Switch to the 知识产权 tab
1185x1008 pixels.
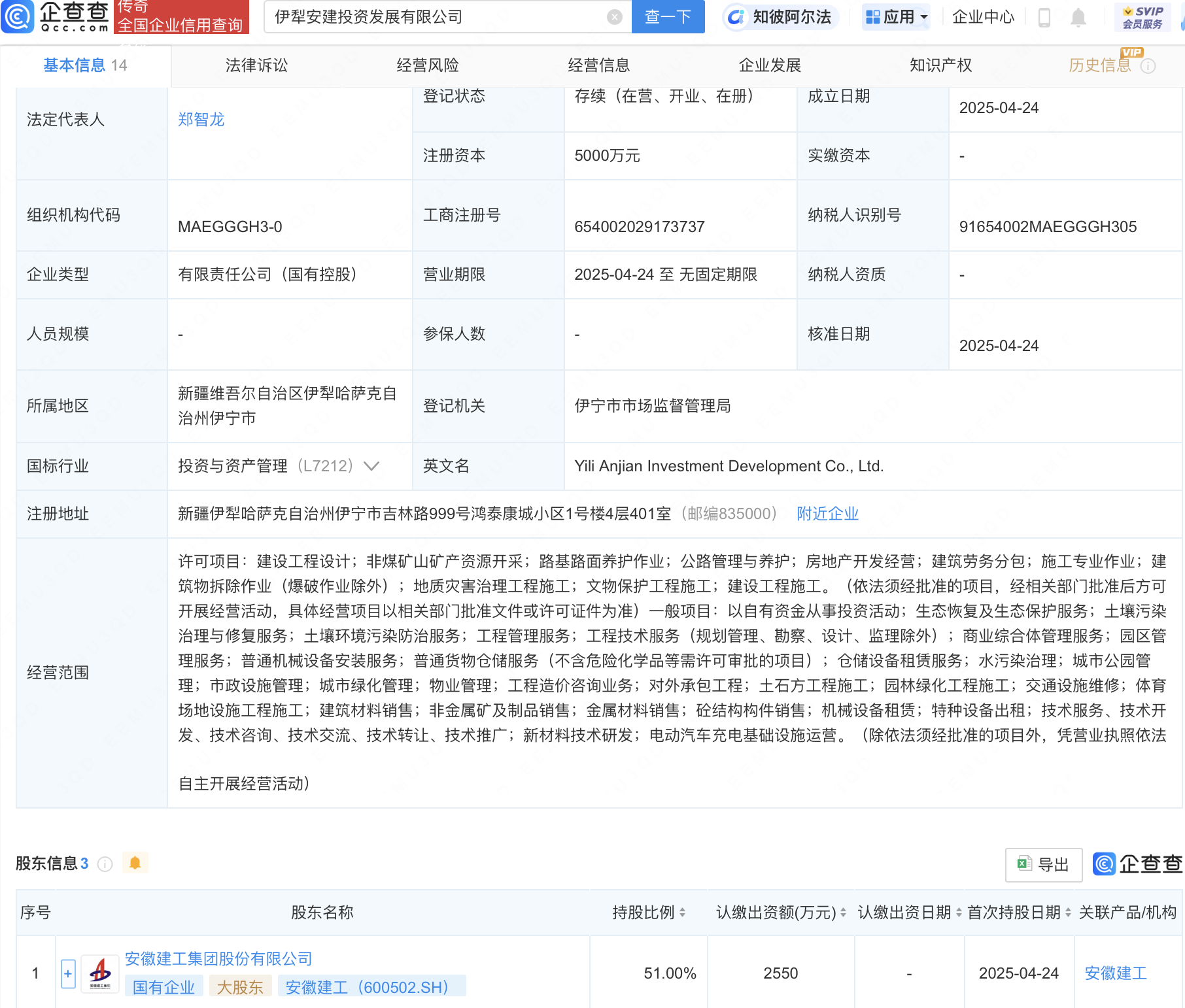pos(941,65)
